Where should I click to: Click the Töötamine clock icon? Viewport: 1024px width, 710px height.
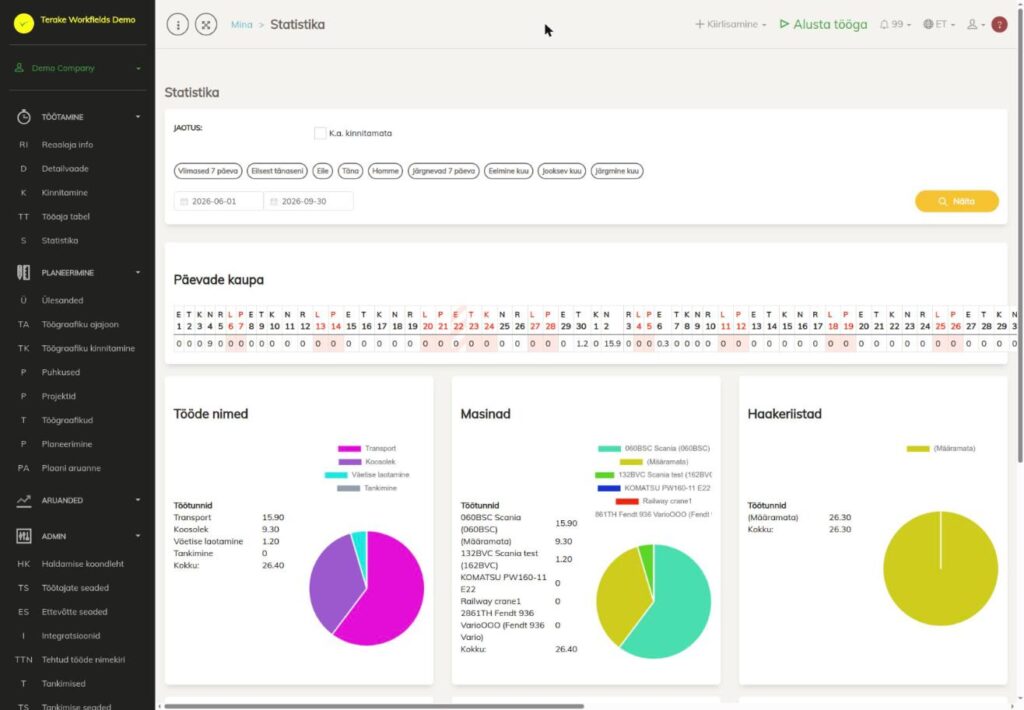coord(24,117)
